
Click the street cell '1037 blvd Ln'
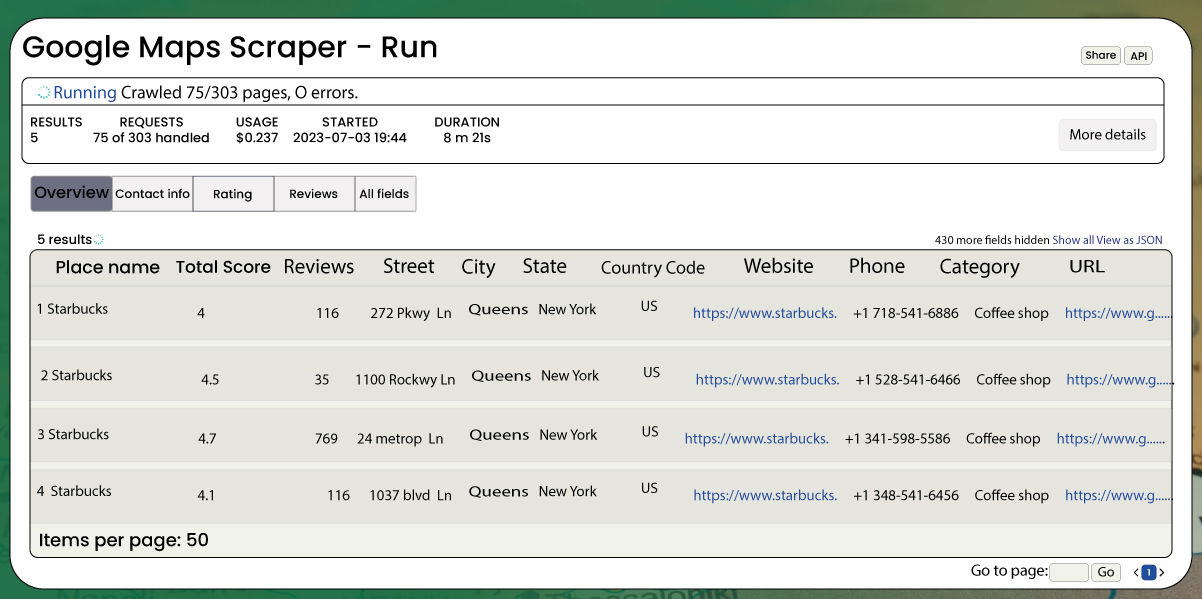coord(410,496)
